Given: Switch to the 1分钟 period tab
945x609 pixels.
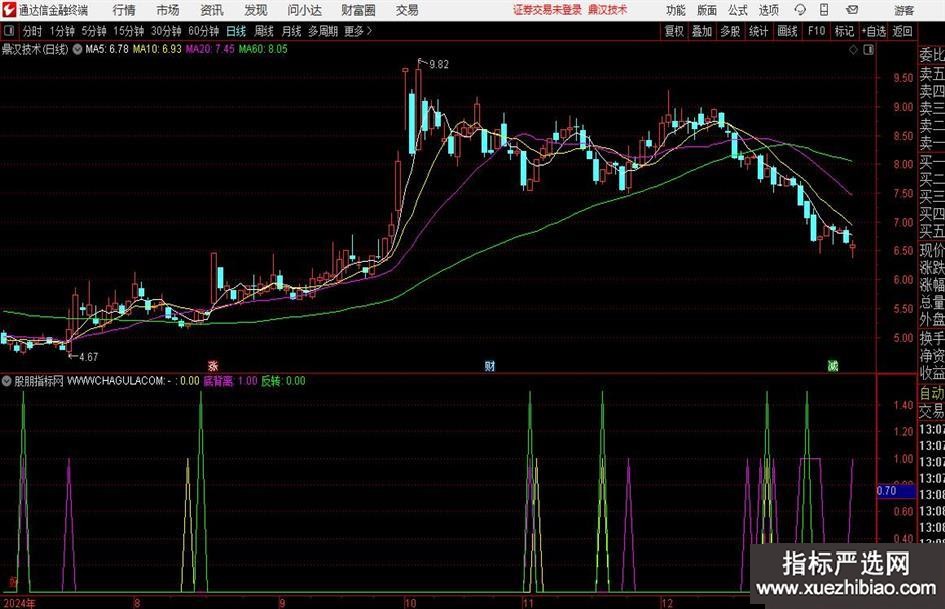Looking at the screenshot, I should (62, 31).
